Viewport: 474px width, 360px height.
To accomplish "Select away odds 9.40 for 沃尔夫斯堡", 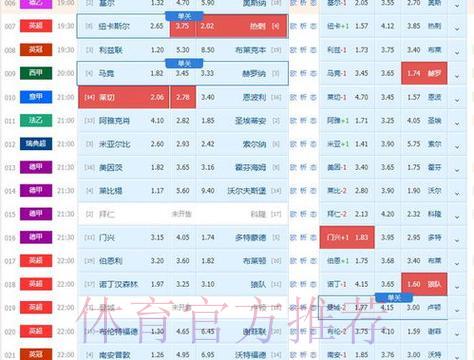I will point(208,191).
